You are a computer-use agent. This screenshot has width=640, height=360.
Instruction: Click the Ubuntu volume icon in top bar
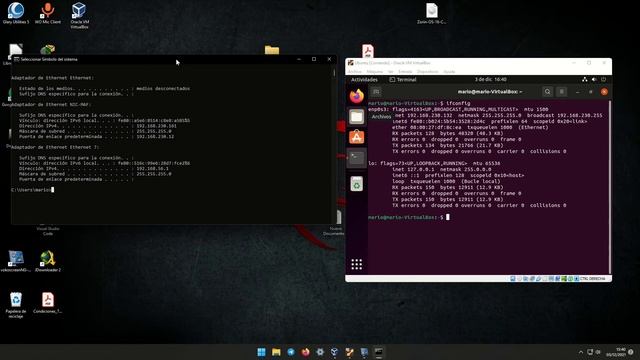coord(594,80)
